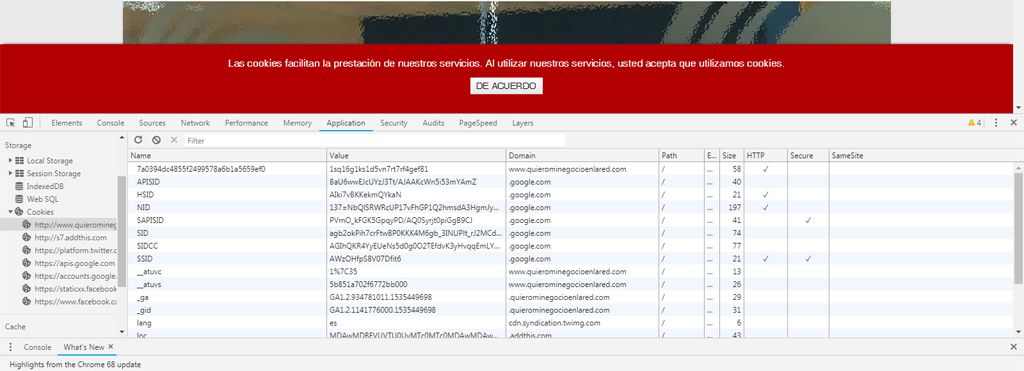Image resolution: width=1024 pixels, height=371 pixels.
Task: Click the storage sidebar scrollbar thumb
Action: point(121,232)
